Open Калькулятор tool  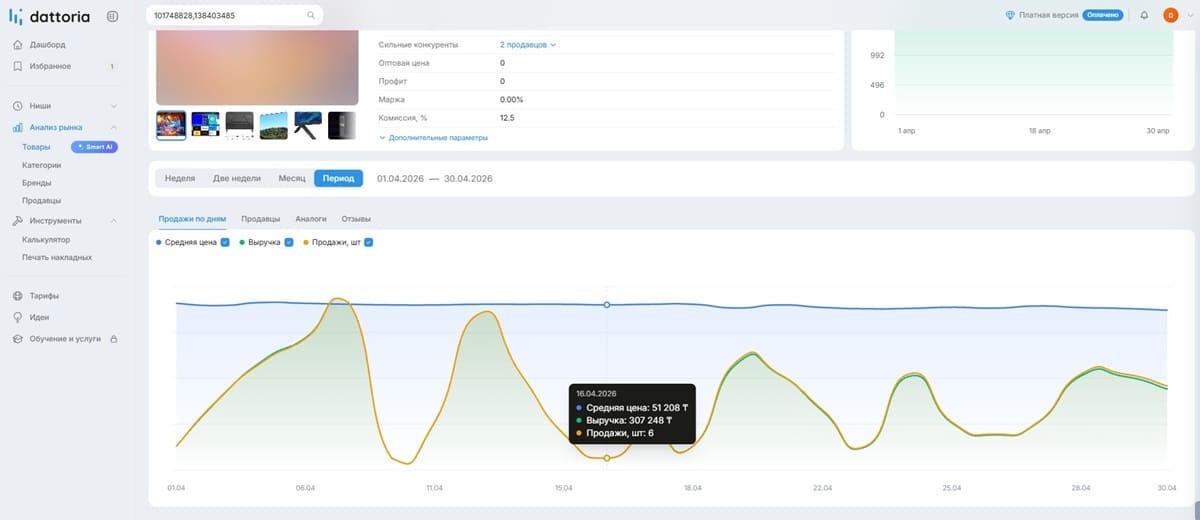(46, 240)
